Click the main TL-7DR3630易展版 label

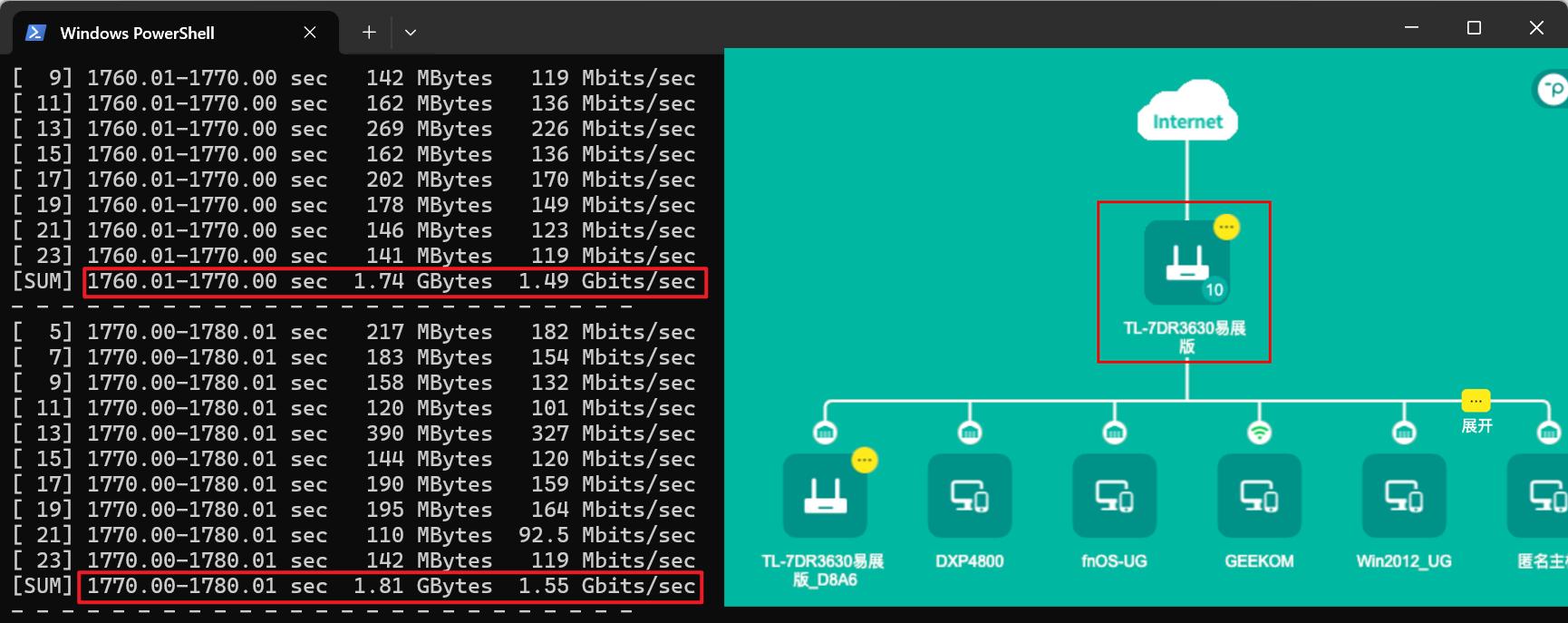coord(1186,336)
